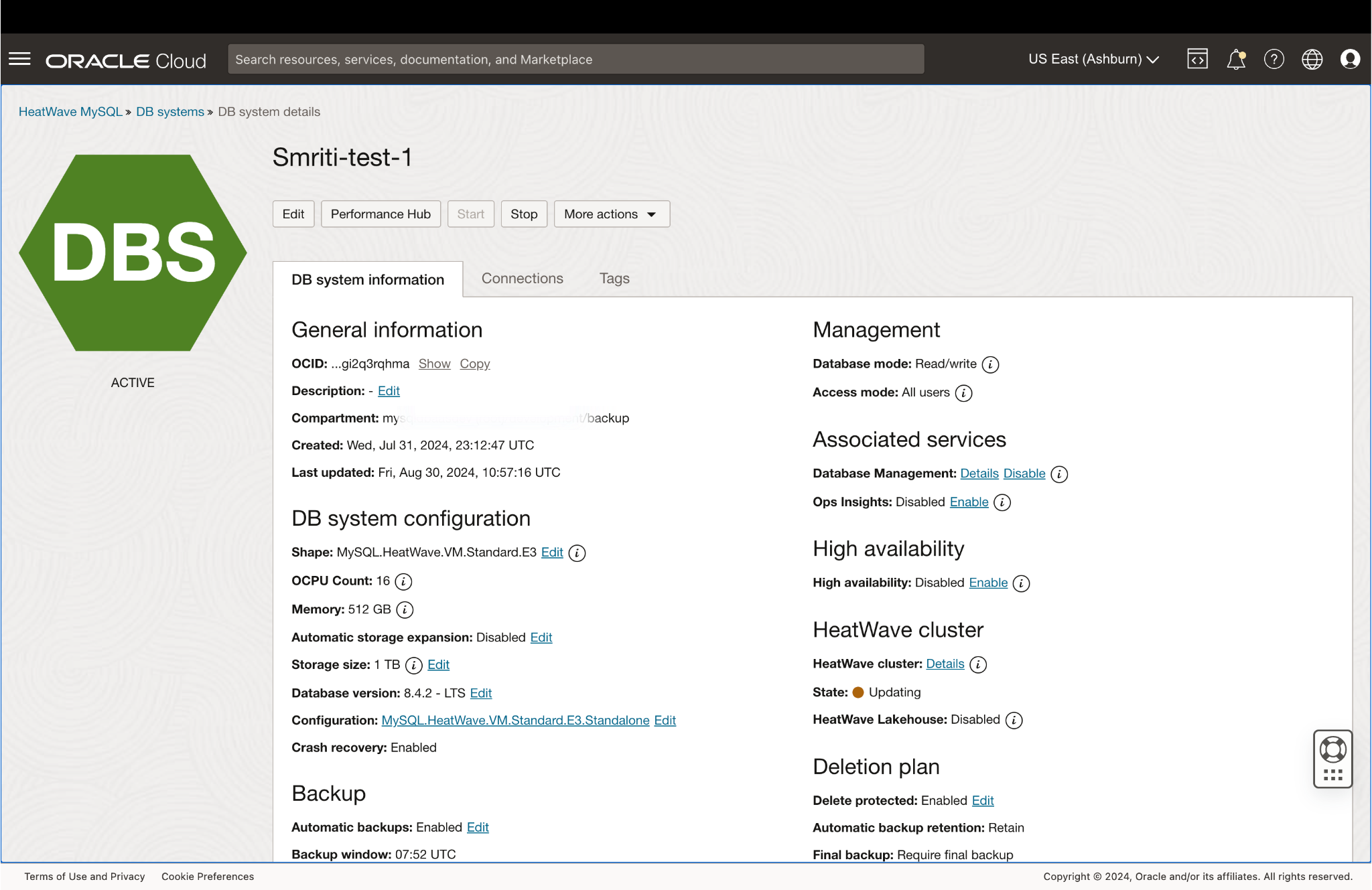
Task: Open the help question mark icon
Action: click(x=1274, y=59)
